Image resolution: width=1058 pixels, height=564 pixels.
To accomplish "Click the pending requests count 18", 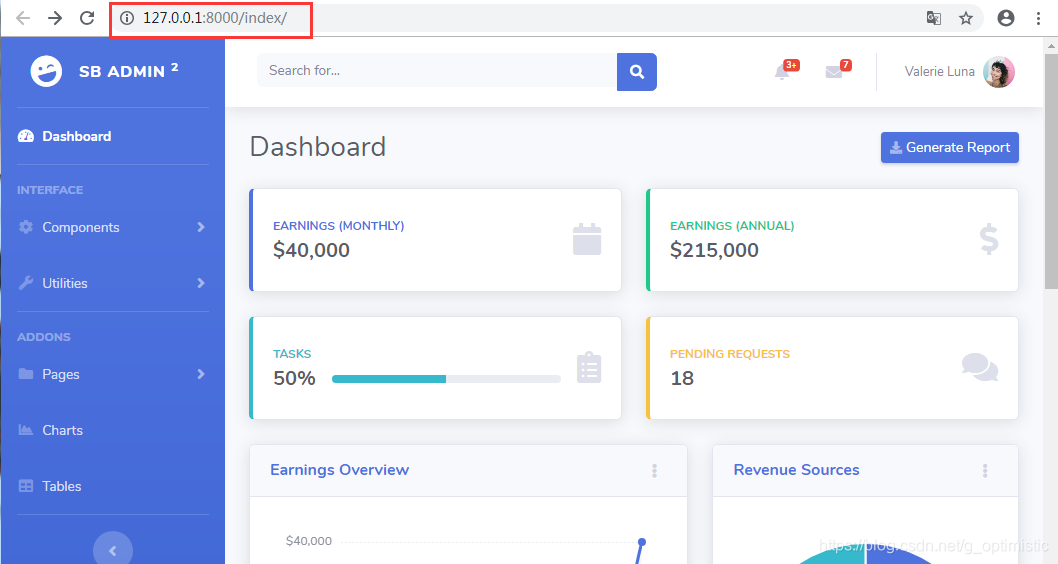I will [x=681, y=378].
